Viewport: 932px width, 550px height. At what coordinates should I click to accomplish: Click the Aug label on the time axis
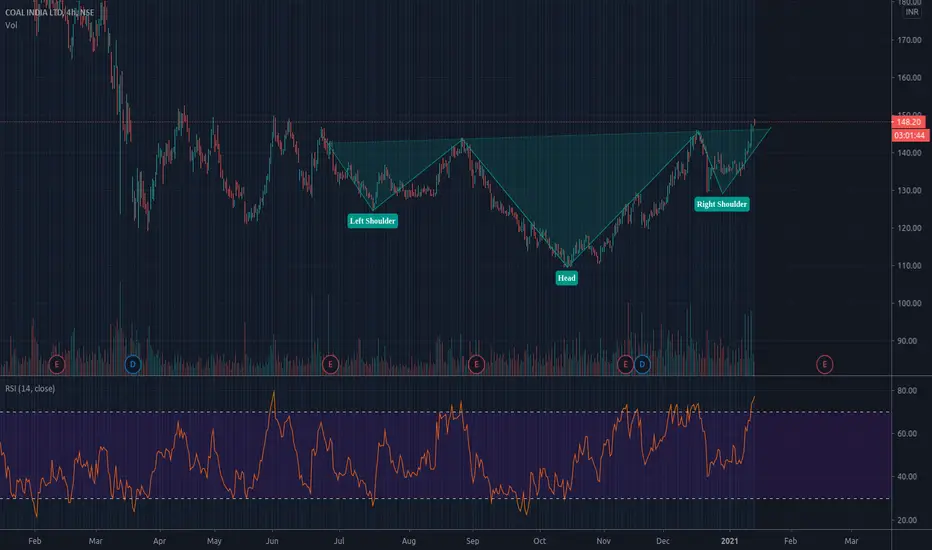pos(408,541)
